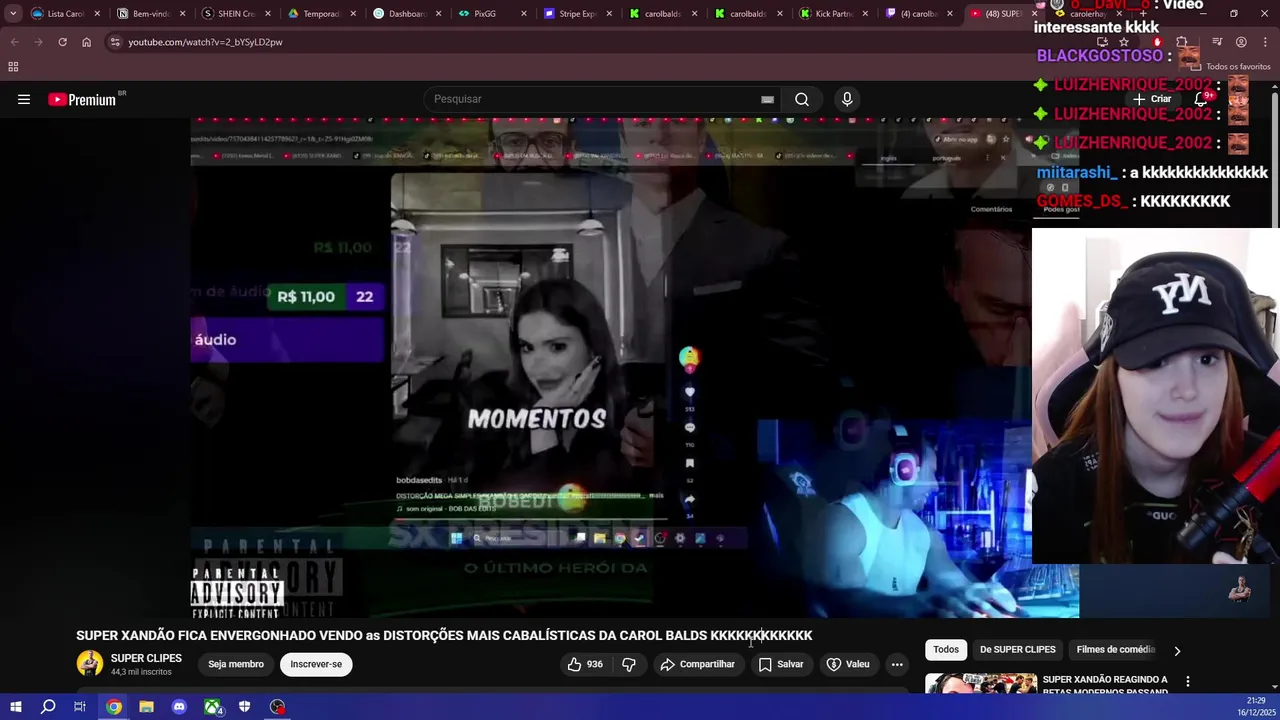
Task: Open the browser profile avatar
Action: coord(1241,42)
